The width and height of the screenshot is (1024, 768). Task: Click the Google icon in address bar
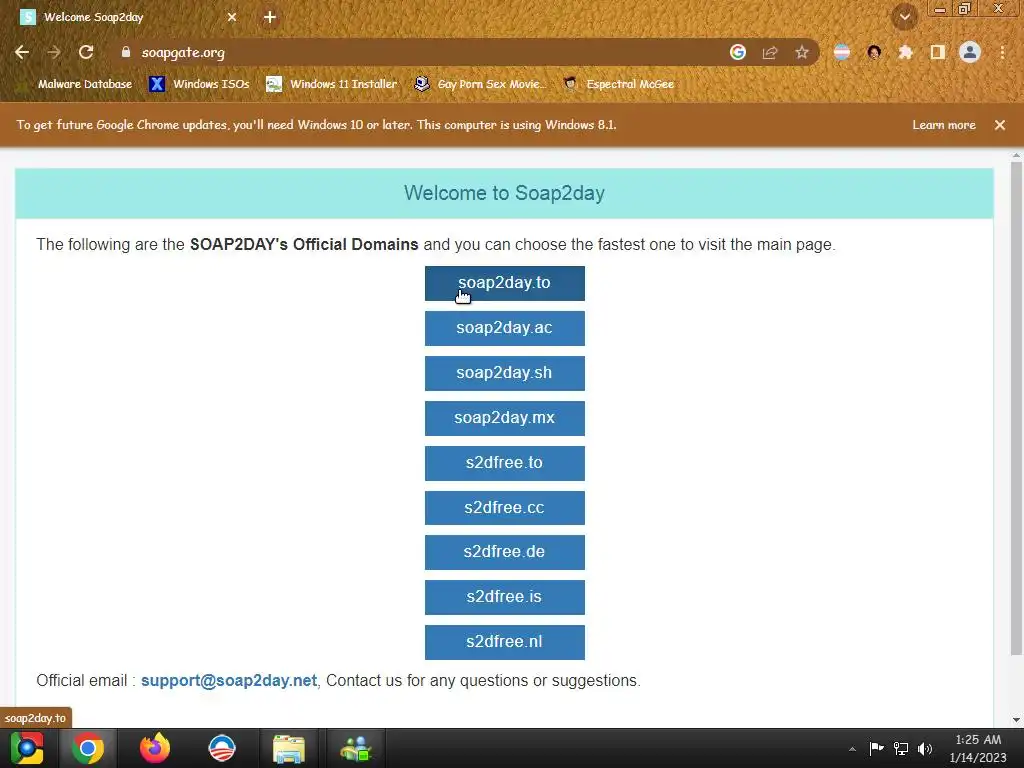(738, 52)
